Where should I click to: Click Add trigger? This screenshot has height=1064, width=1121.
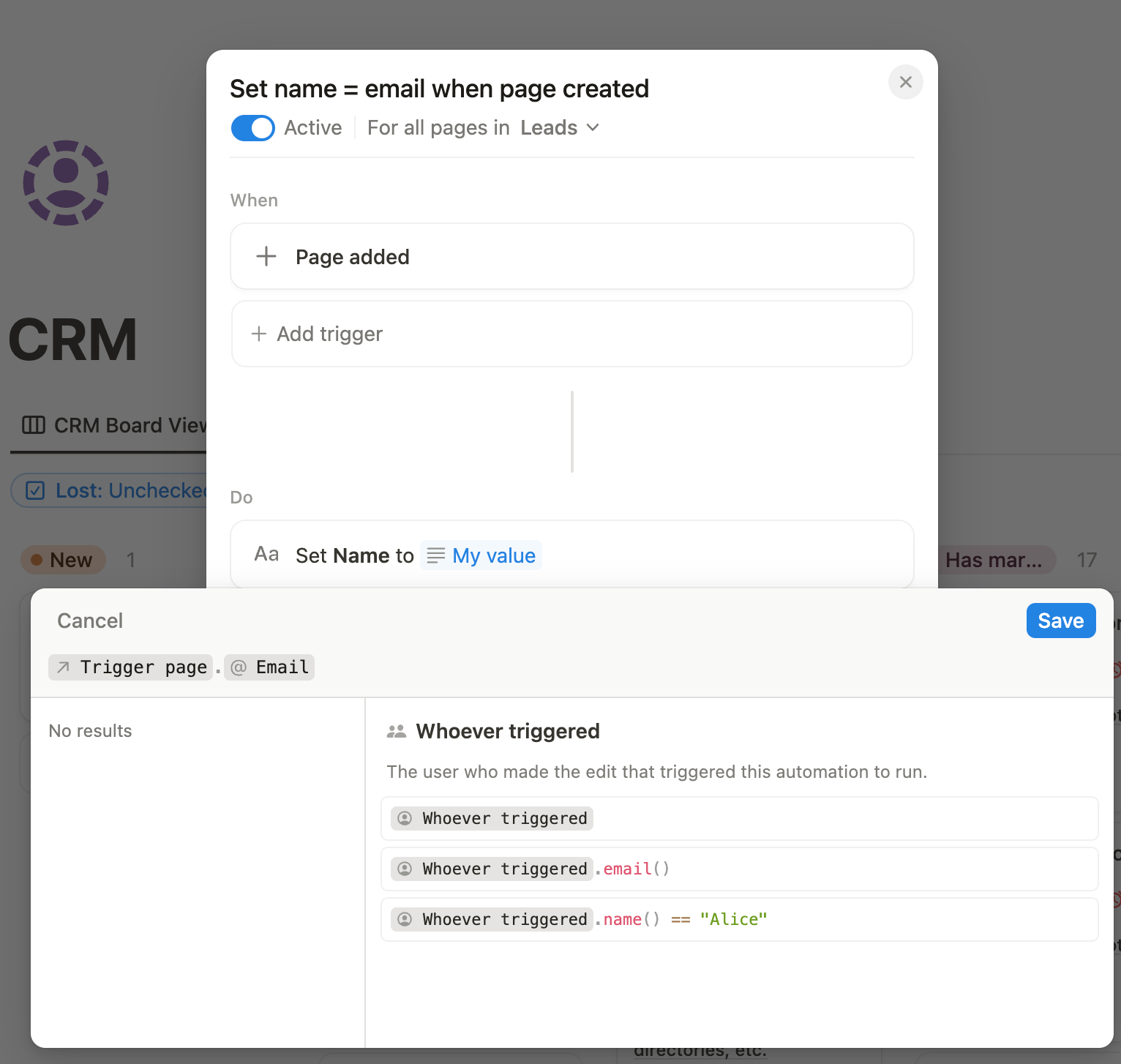572,334
